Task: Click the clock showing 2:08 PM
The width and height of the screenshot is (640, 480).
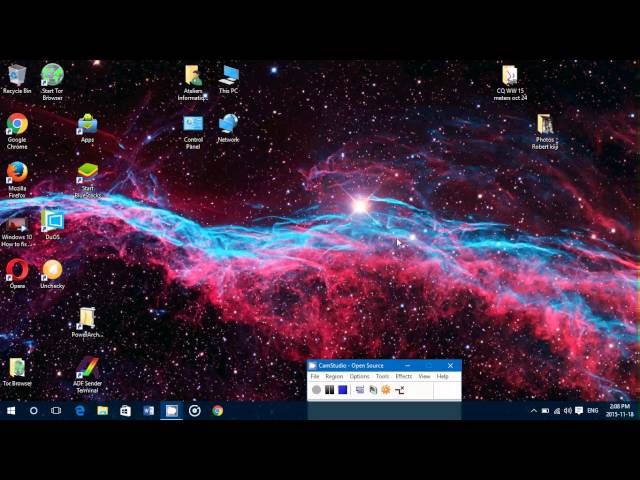Action: click(x=619, y=411)
